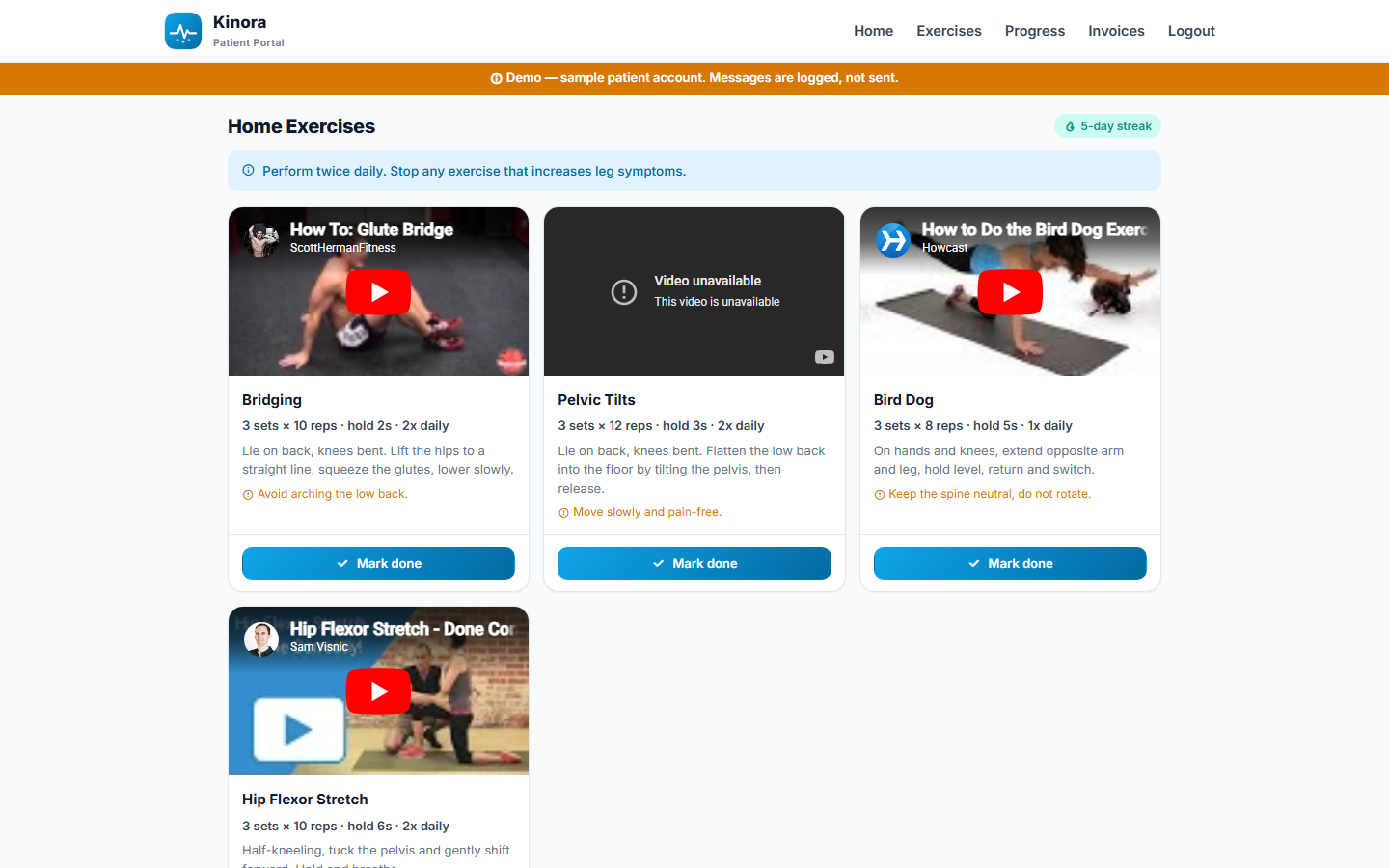Open the How To: Glute Bridge video title

(371, 230)
